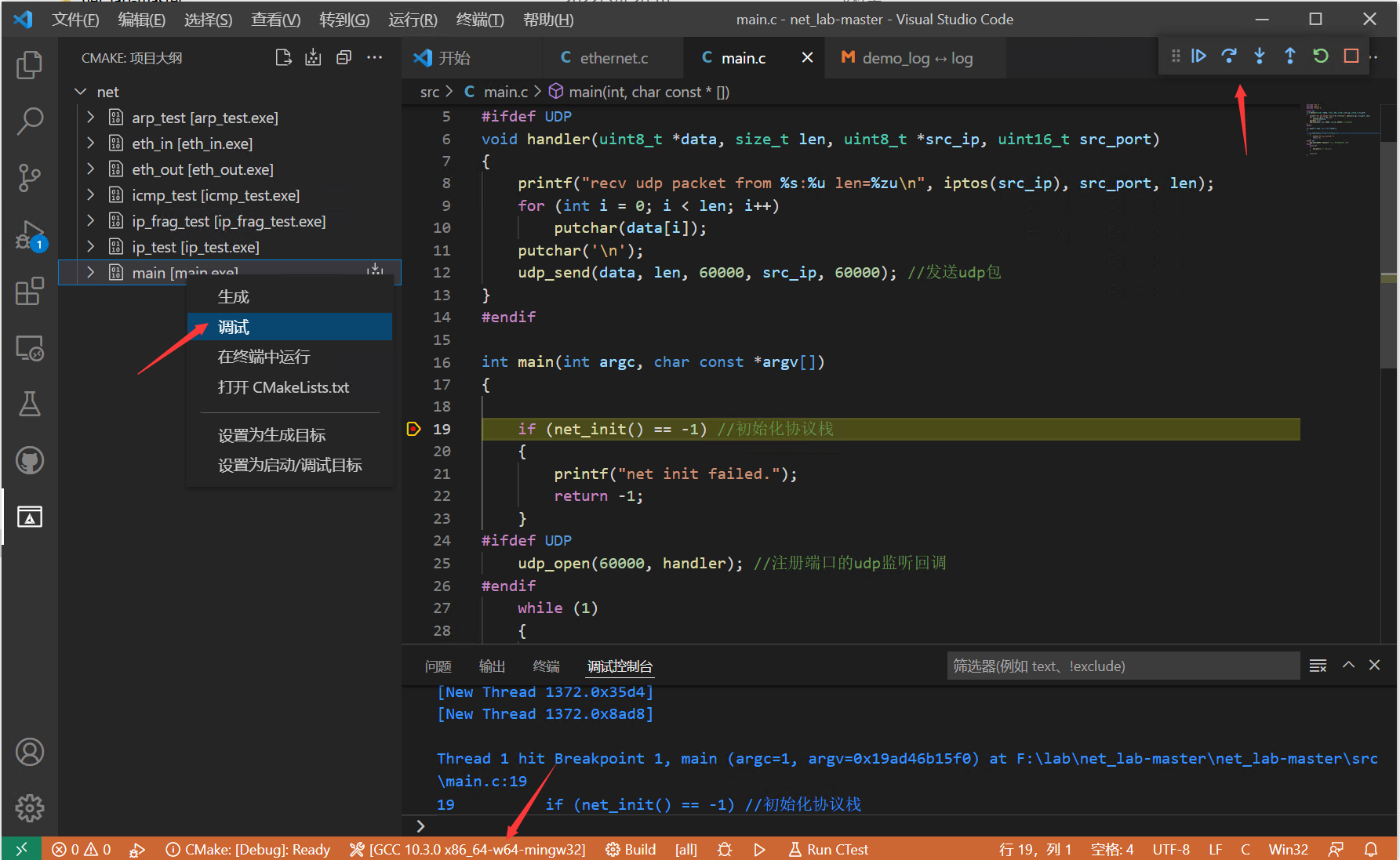Open the Remote Explorer view
1400x860 pixels.
point(29,348)
